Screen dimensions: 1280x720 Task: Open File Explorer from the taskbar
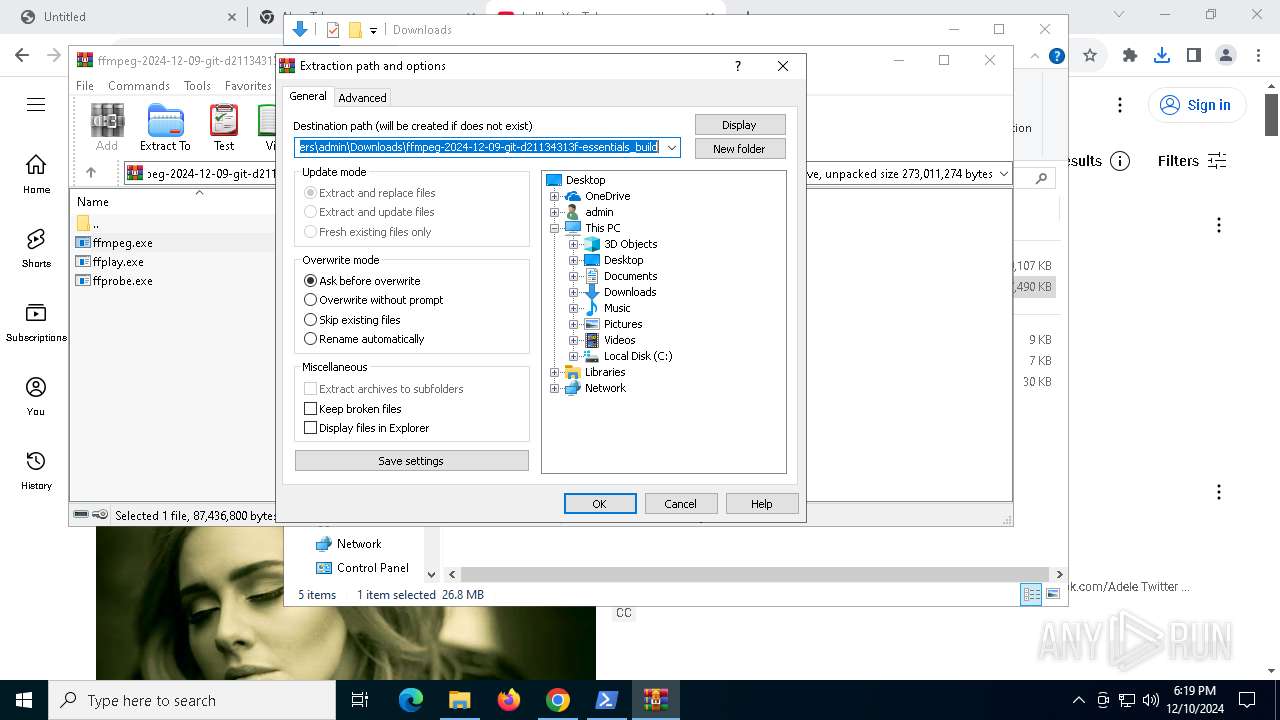click(x=459, y=700)
